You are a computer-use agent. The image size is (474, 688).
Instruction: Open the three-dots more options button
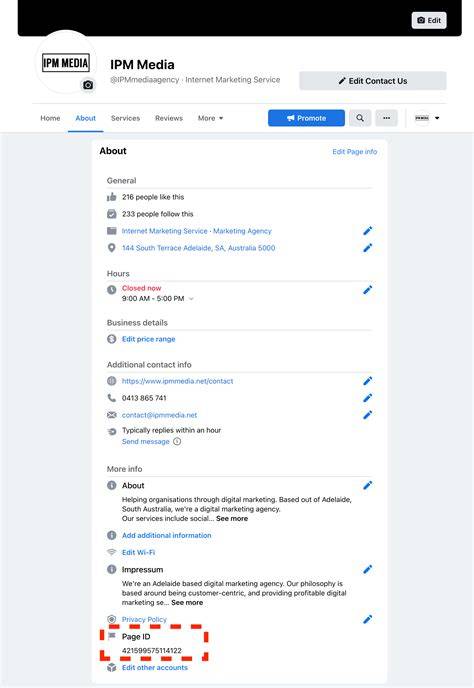[x=386, y=118]
